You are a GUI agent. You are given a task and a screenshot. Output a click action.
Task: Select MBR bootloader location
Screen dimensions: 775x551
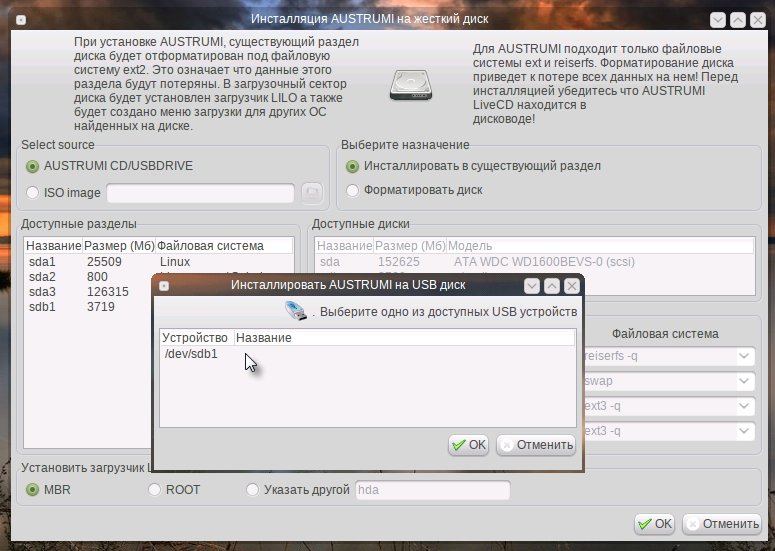tap(48, 490)
